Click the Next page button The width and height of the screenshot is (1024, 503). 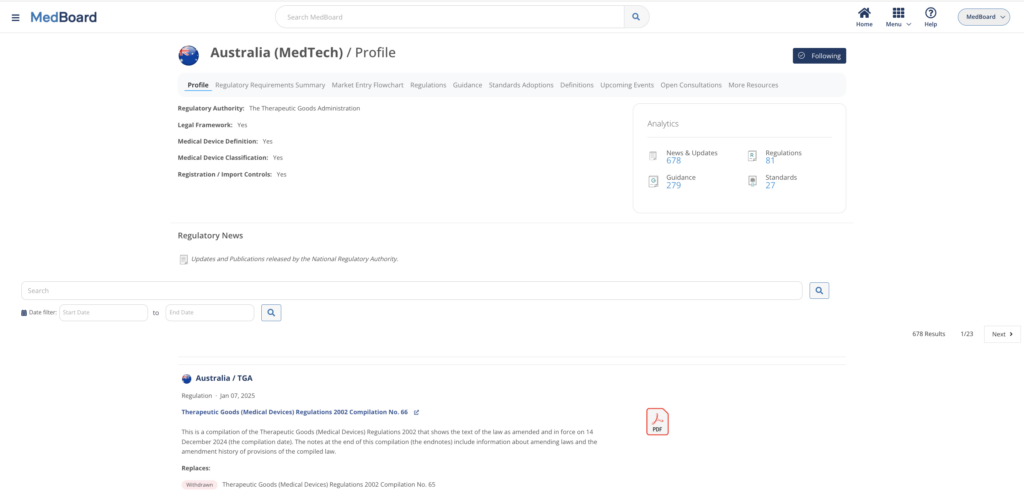coord(1002,334)
